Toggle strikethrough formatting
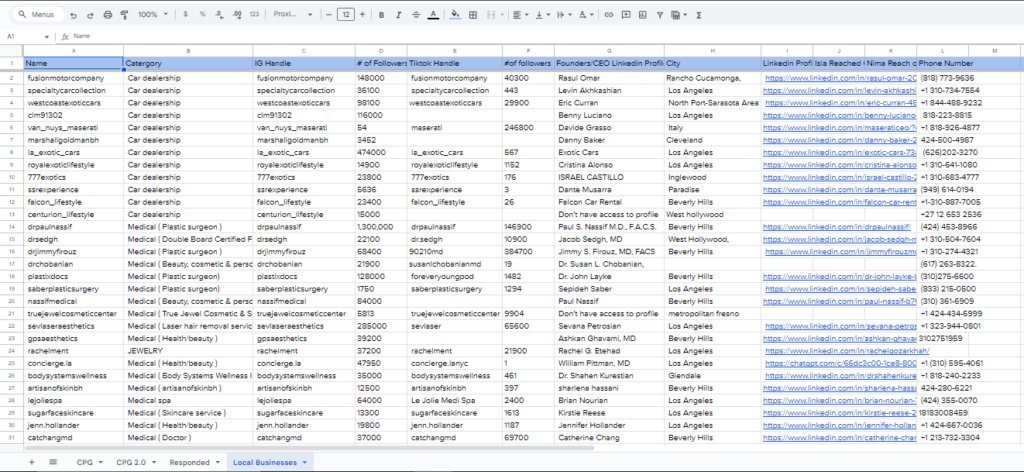 [x=416, y=14]
